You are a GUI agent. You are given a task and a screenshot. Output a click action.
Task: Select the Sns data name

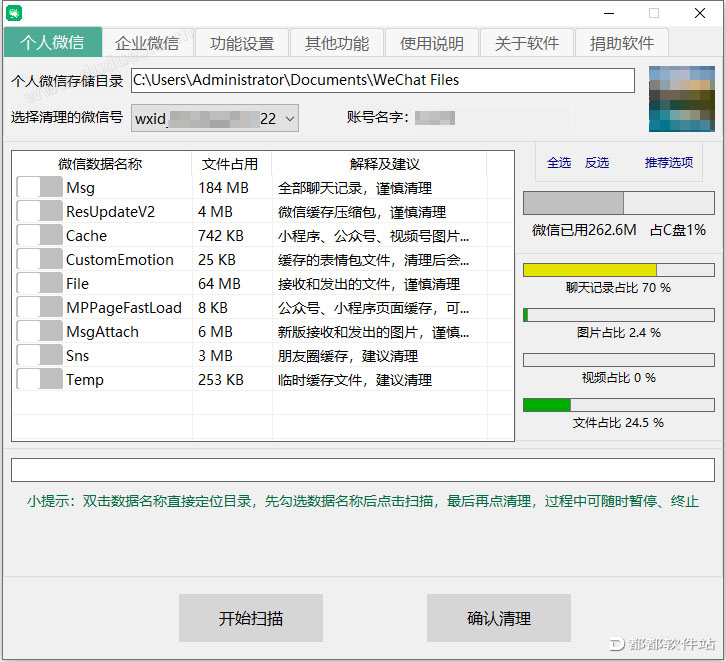[x=77, y=356]
